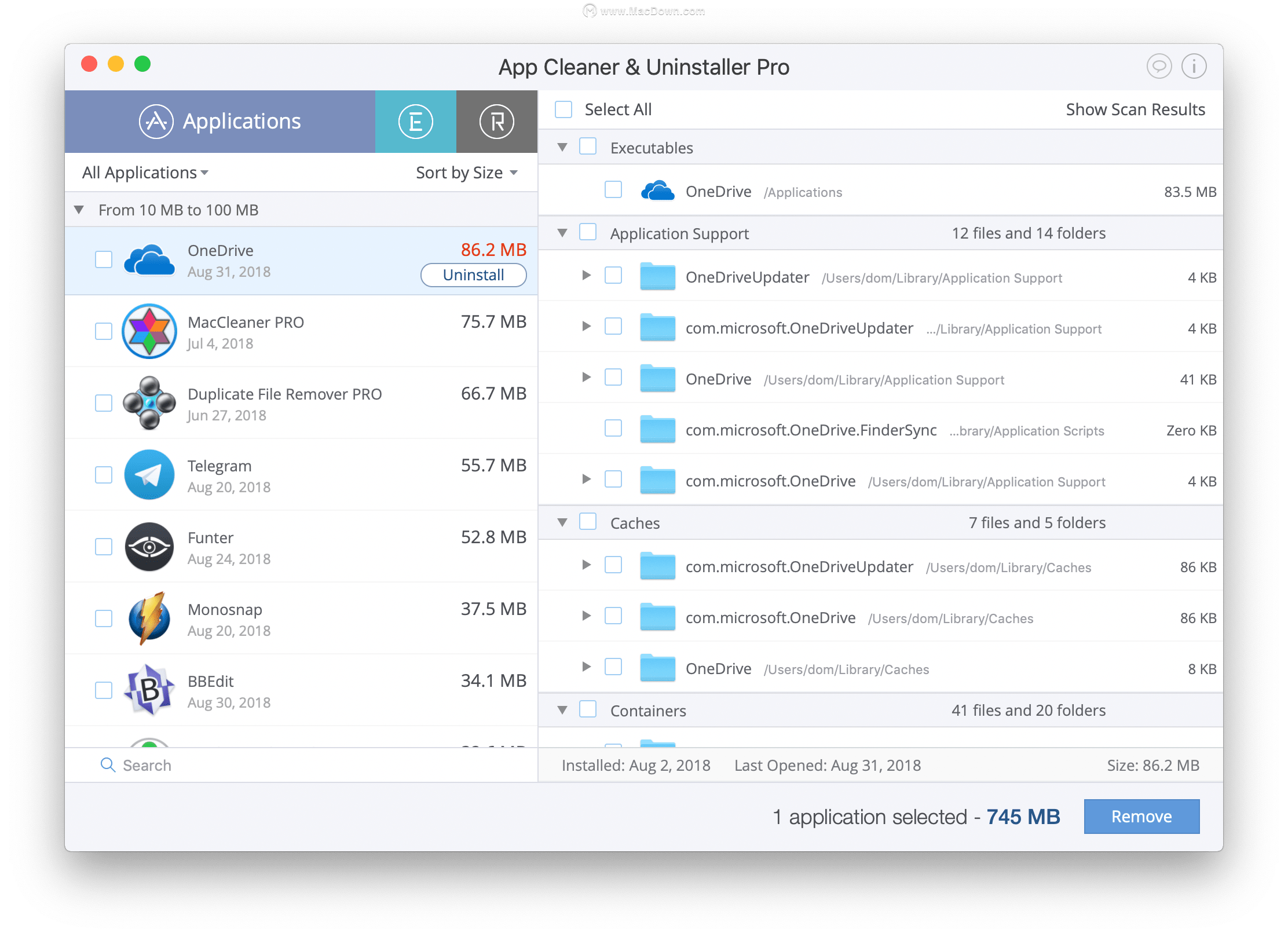Click the 745 MB selected size text
1288x937 pixels.
(x=1023, y=817)
